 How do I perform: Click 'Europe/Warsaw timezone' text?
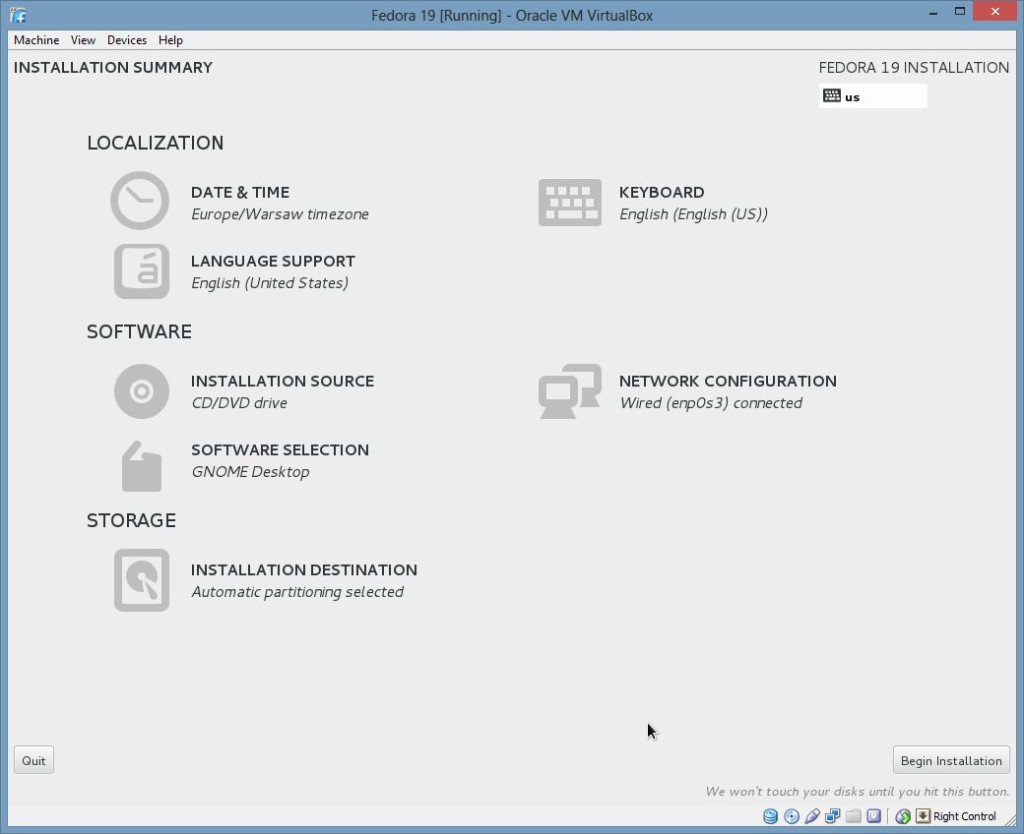pos(280,214)
